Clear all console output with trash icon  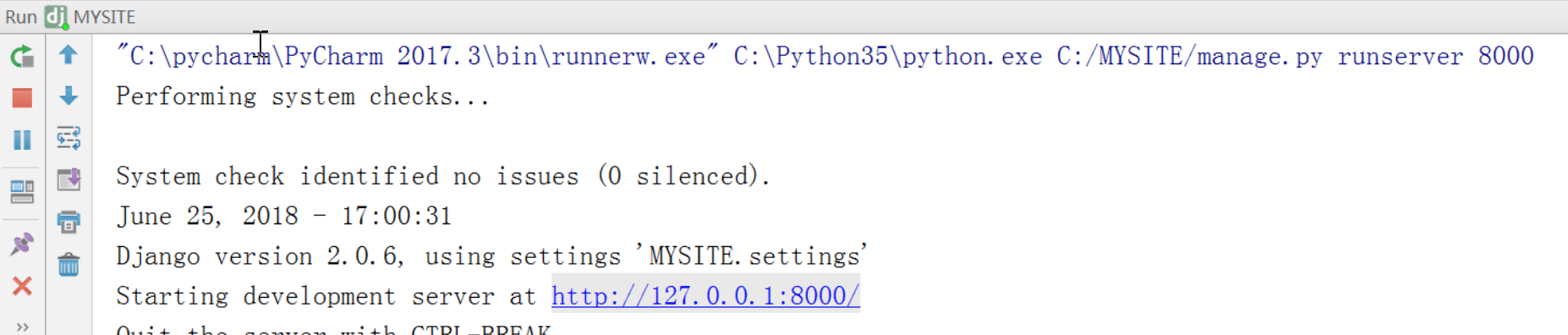[69, 265]
